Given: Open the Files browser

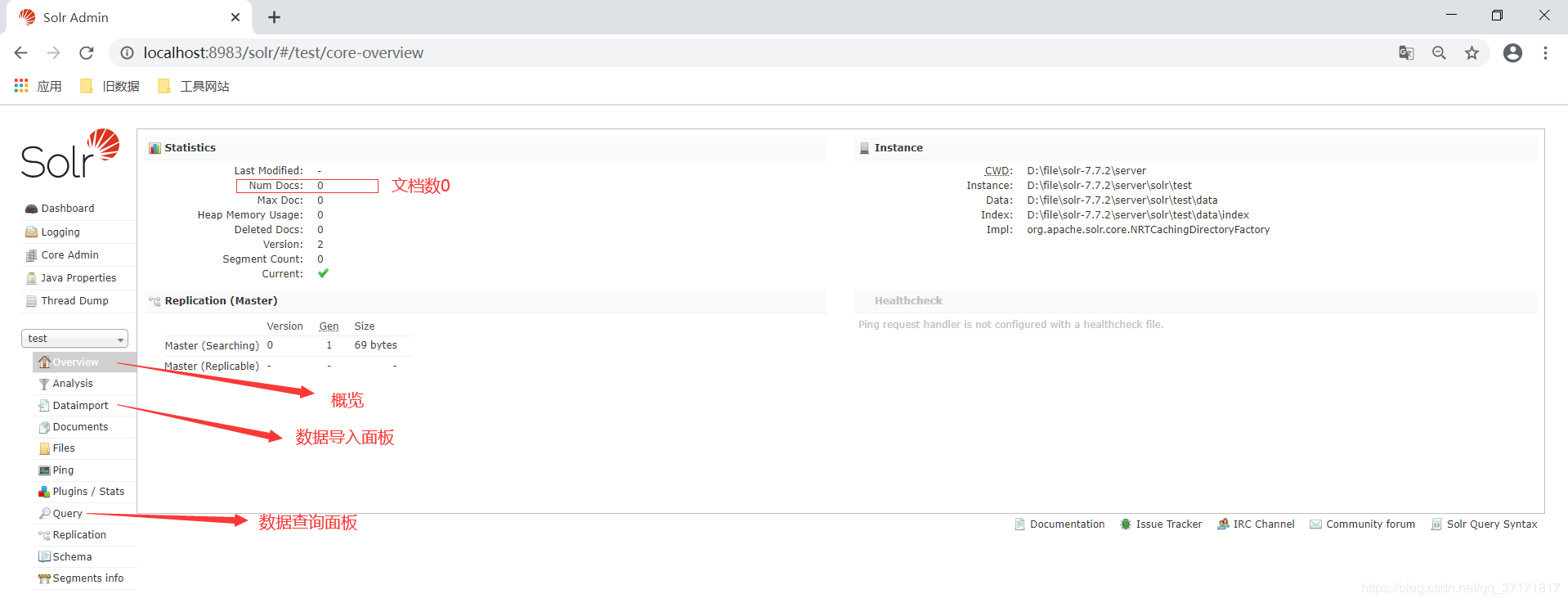Looking at the screenshot, I should [64, 448].
